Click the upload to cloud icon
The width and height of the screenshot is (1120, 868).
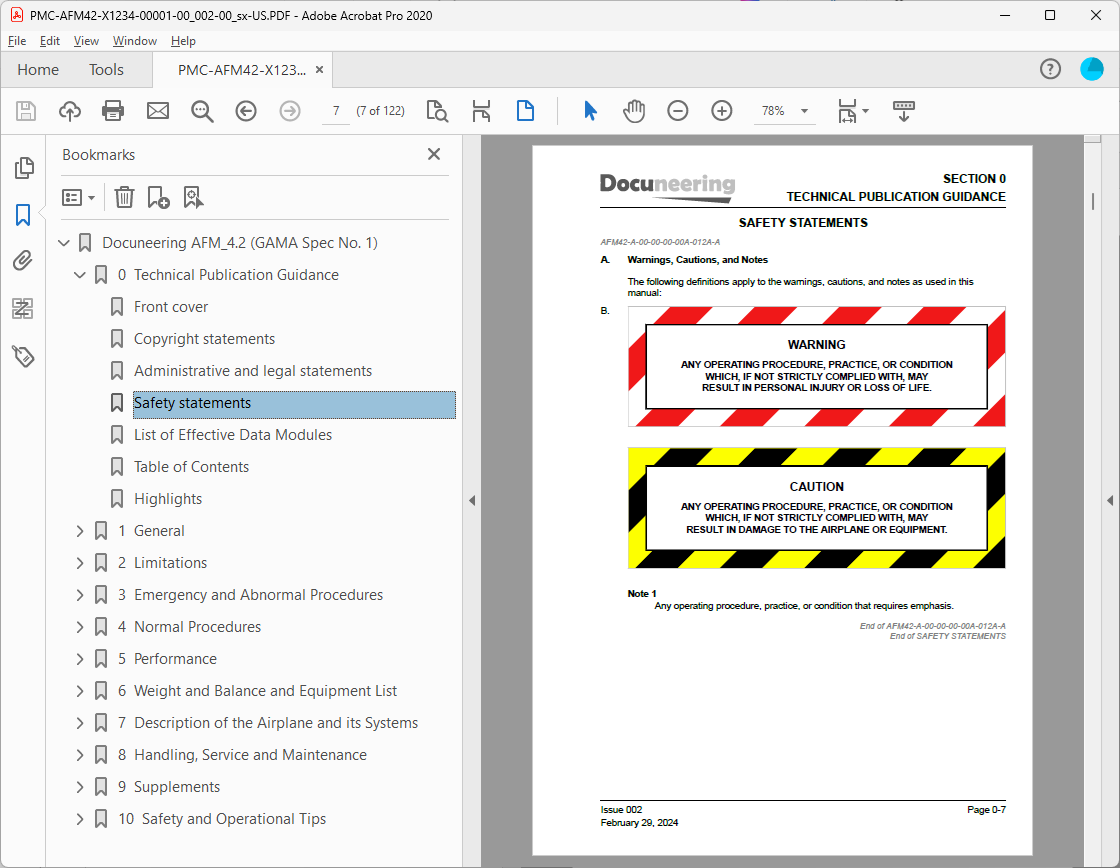pos(69,111)
